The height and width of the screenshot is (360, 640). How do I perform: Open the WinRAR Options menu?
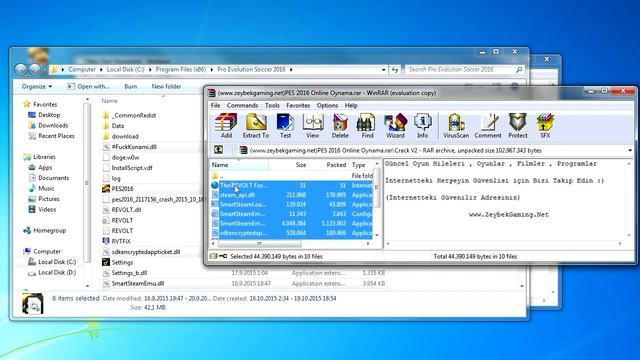327,105
